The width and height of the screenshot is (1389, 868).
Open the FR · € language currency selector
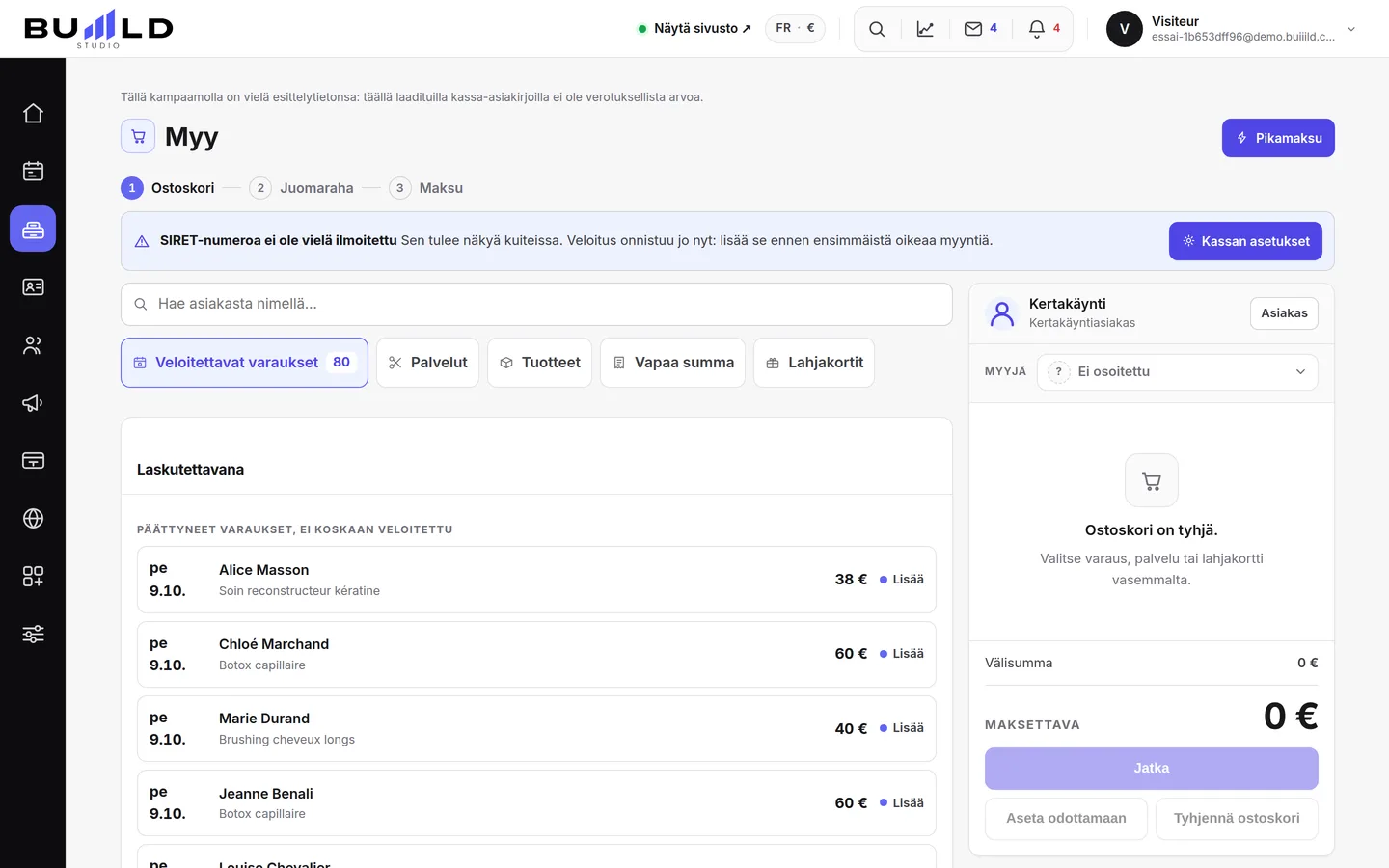point(795,28)
